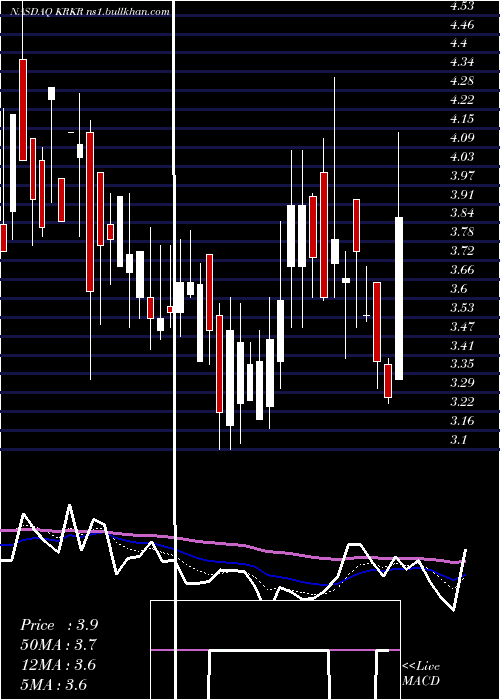
Task: Select the 3.1 price axis label
Action: pyautogui.click(x=458, y=440)
